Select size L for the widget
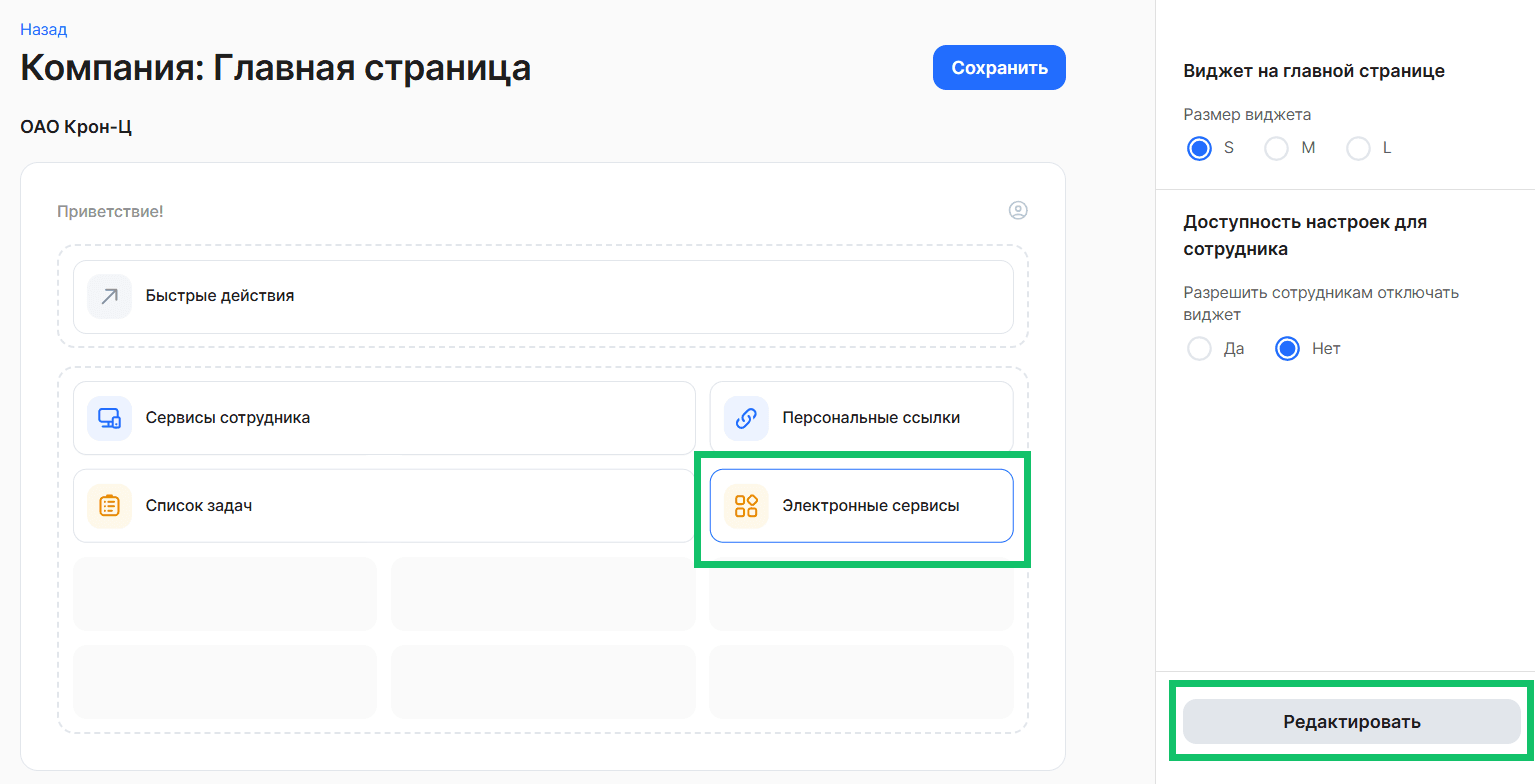Image resolution: width=1535 pixels, height=784 pixels. point(1358,148)
